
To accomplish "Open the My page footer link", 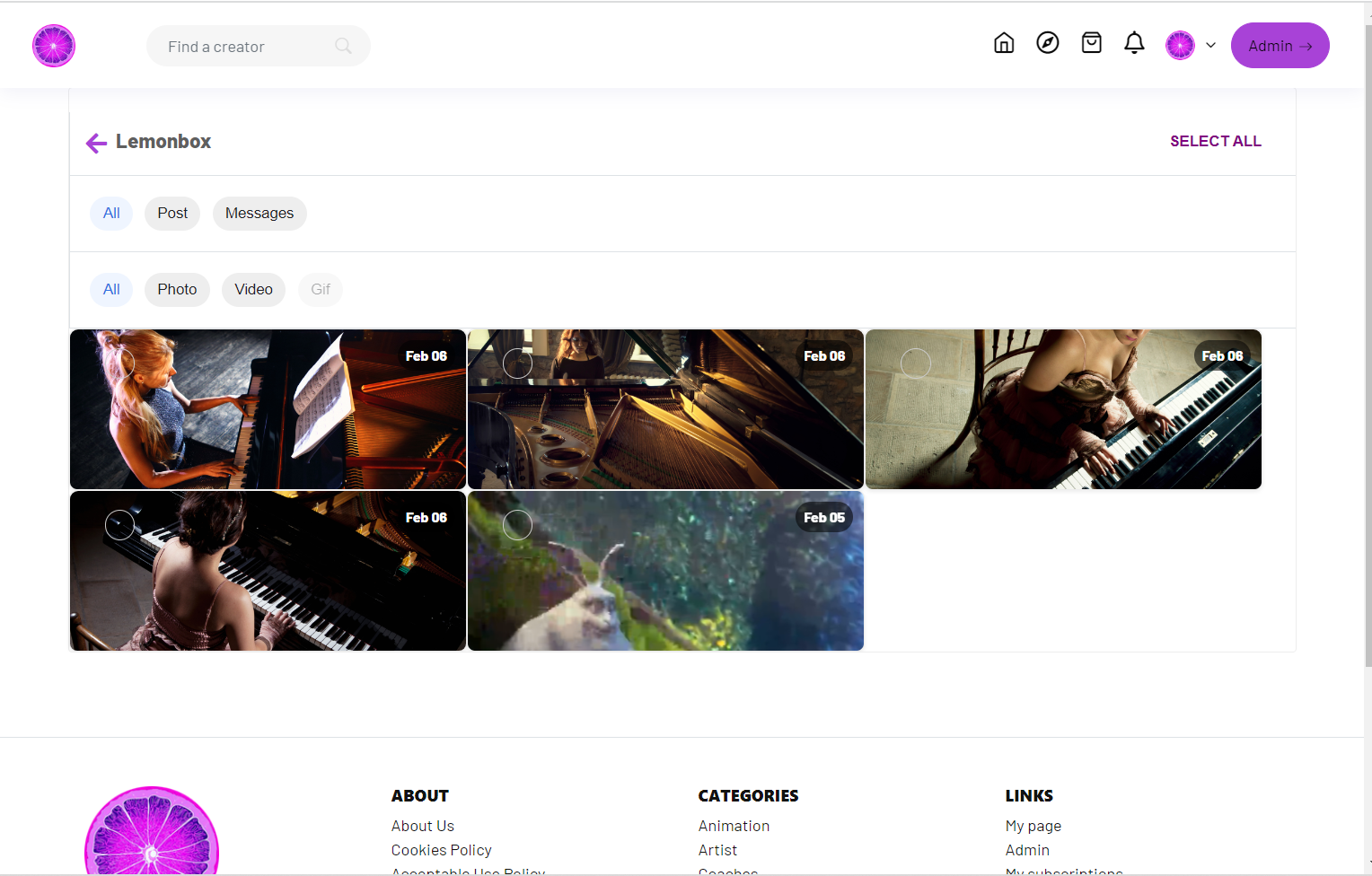I will (1033, 826).
